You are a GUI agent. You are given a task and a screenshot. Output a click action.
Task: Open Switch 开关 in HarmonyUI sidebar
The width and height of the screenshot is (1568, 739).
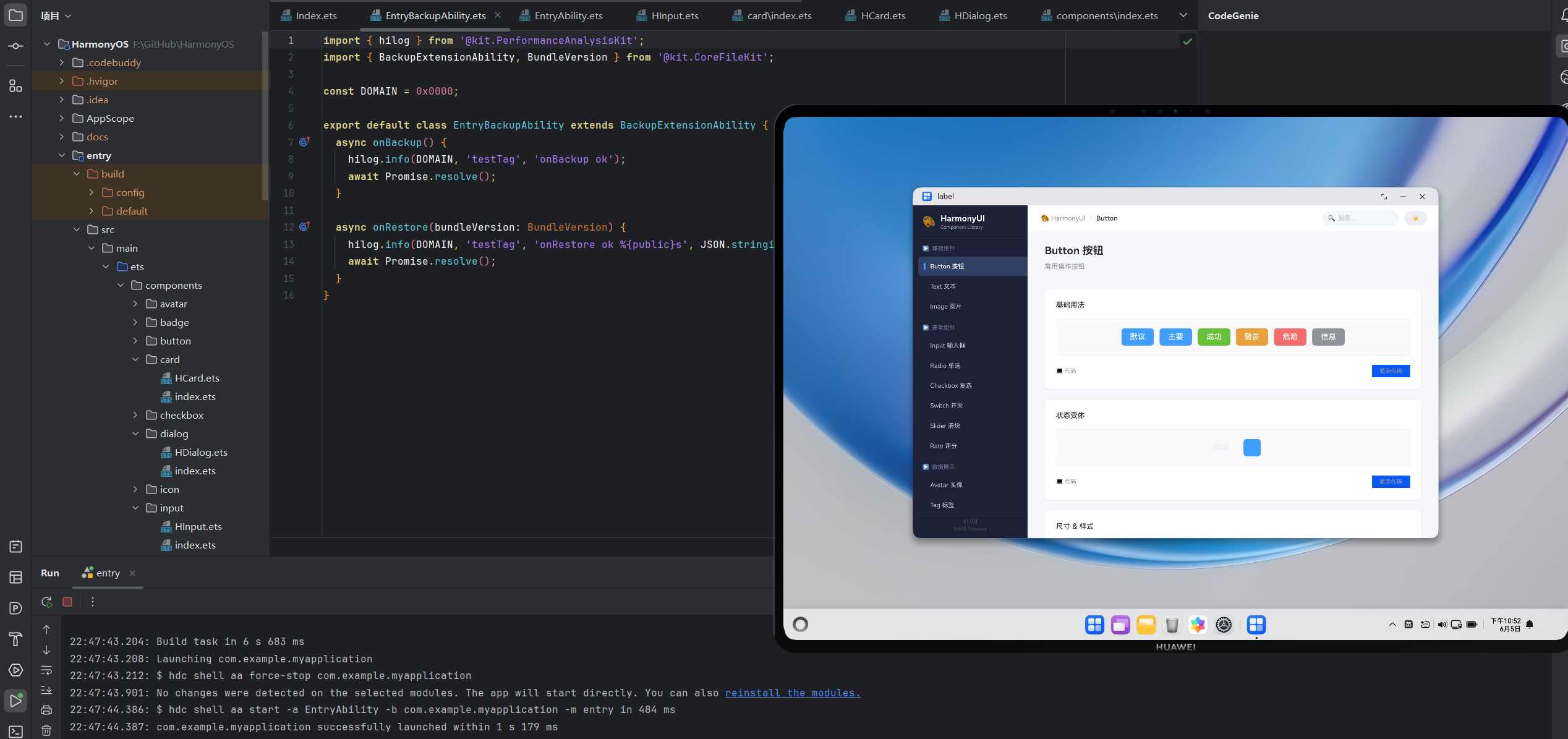[946, 406]
